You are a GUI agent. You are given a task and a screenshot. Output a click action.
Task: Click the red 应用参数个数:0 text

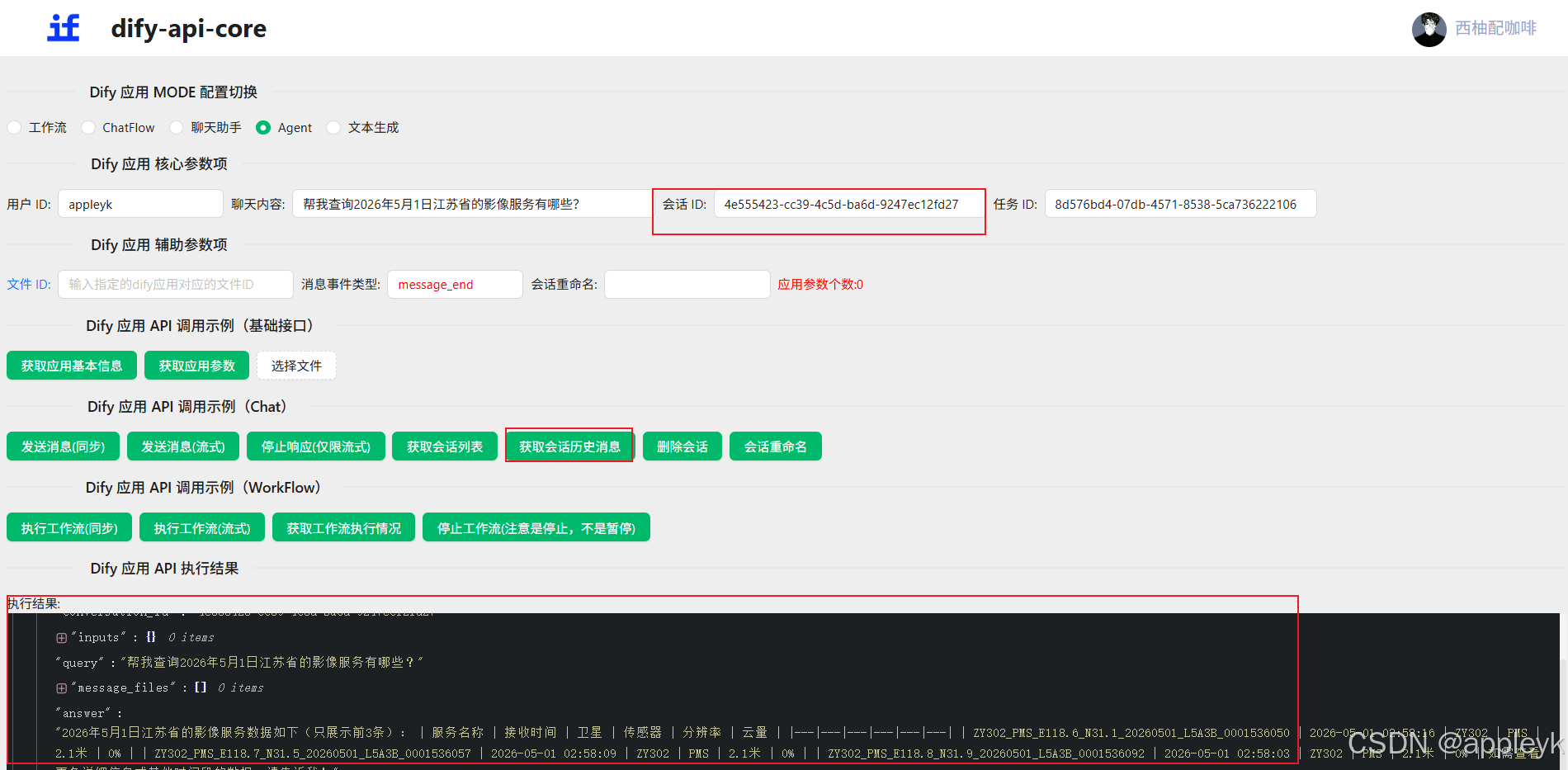pos(820,285)
